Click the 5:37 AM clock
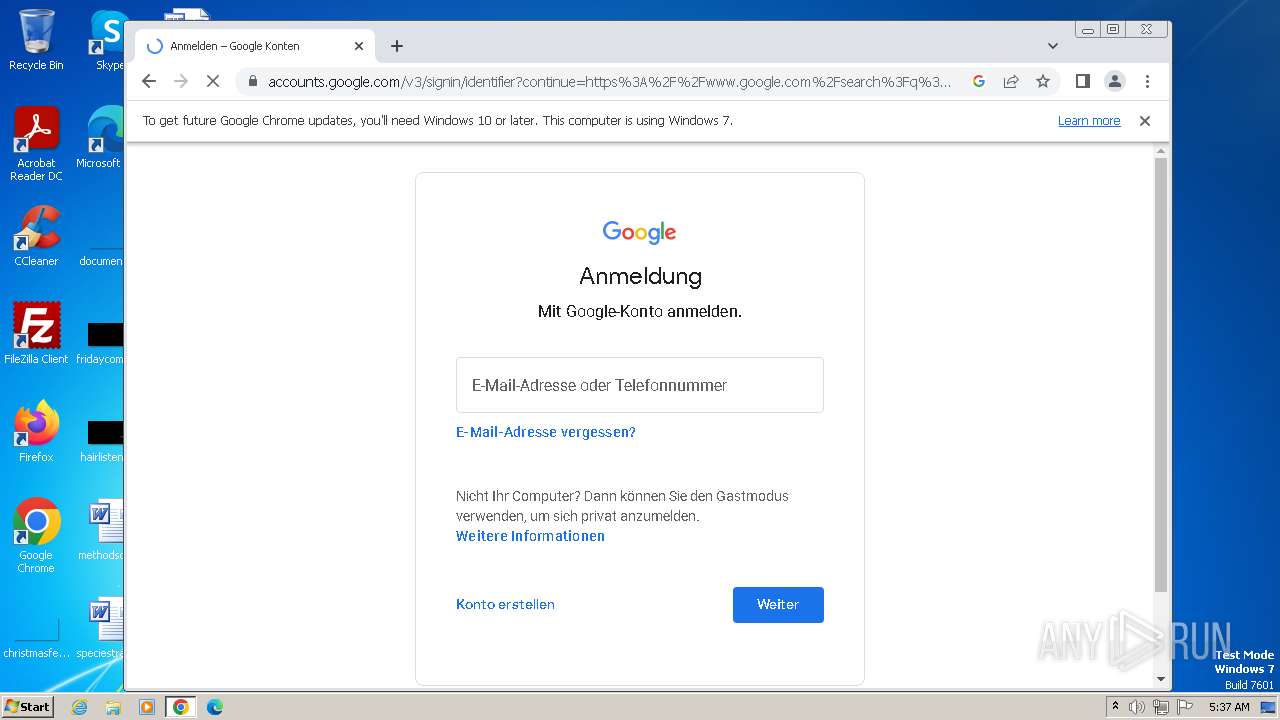The image size is (1280, 720). (1229, 707)
